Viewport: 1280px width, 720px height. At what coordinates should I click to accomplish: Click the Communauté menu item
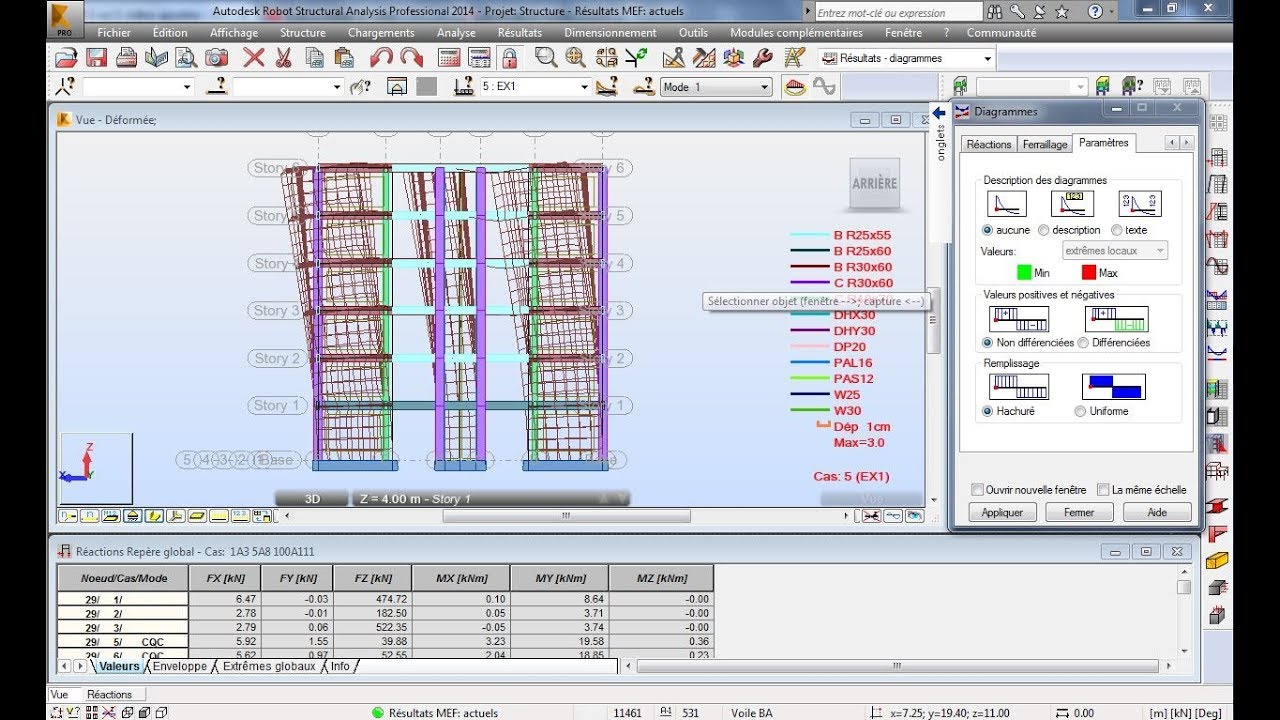point(1001,32)
